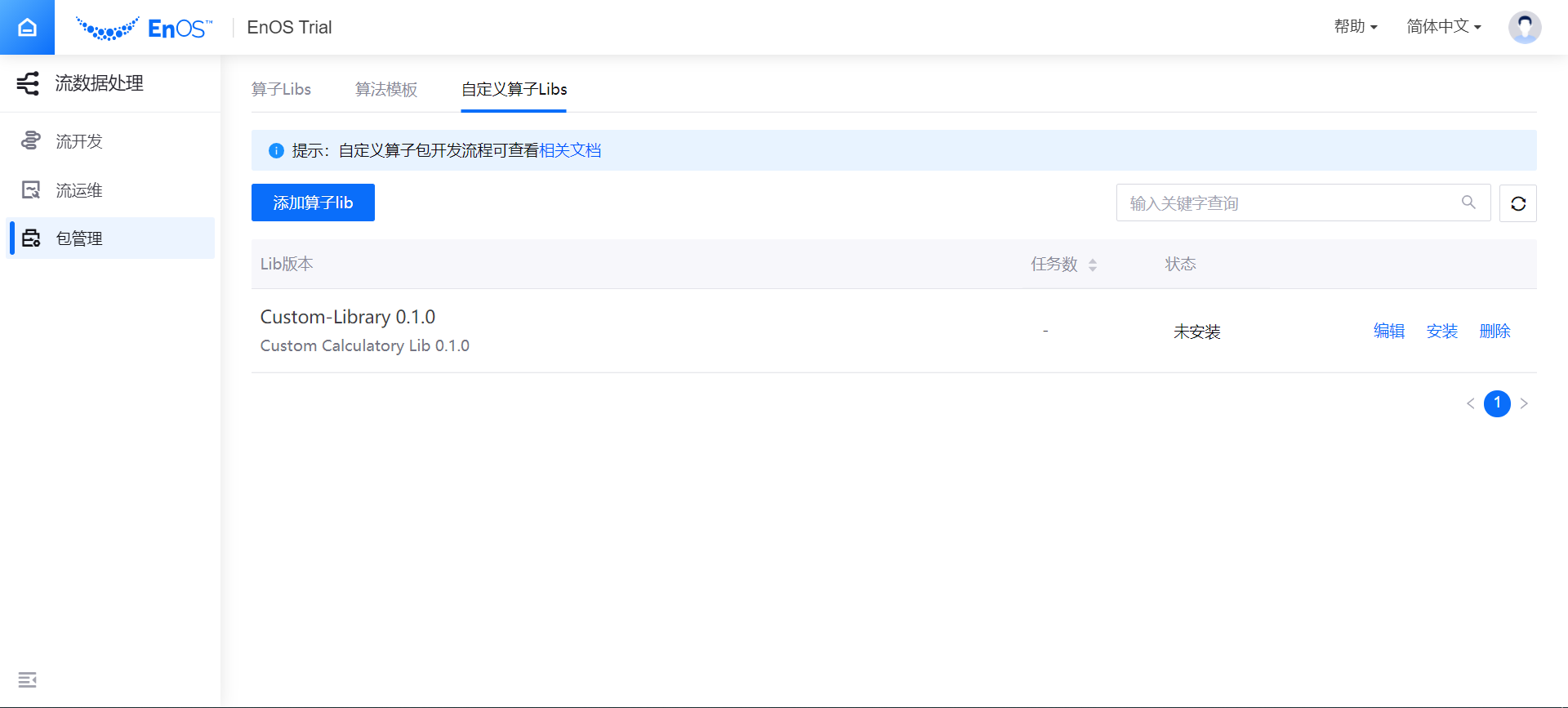Go to 流运维 in the sidebar
This screenshot has height=708, width=1568.
pyautogui.click(x=79, y=190)
